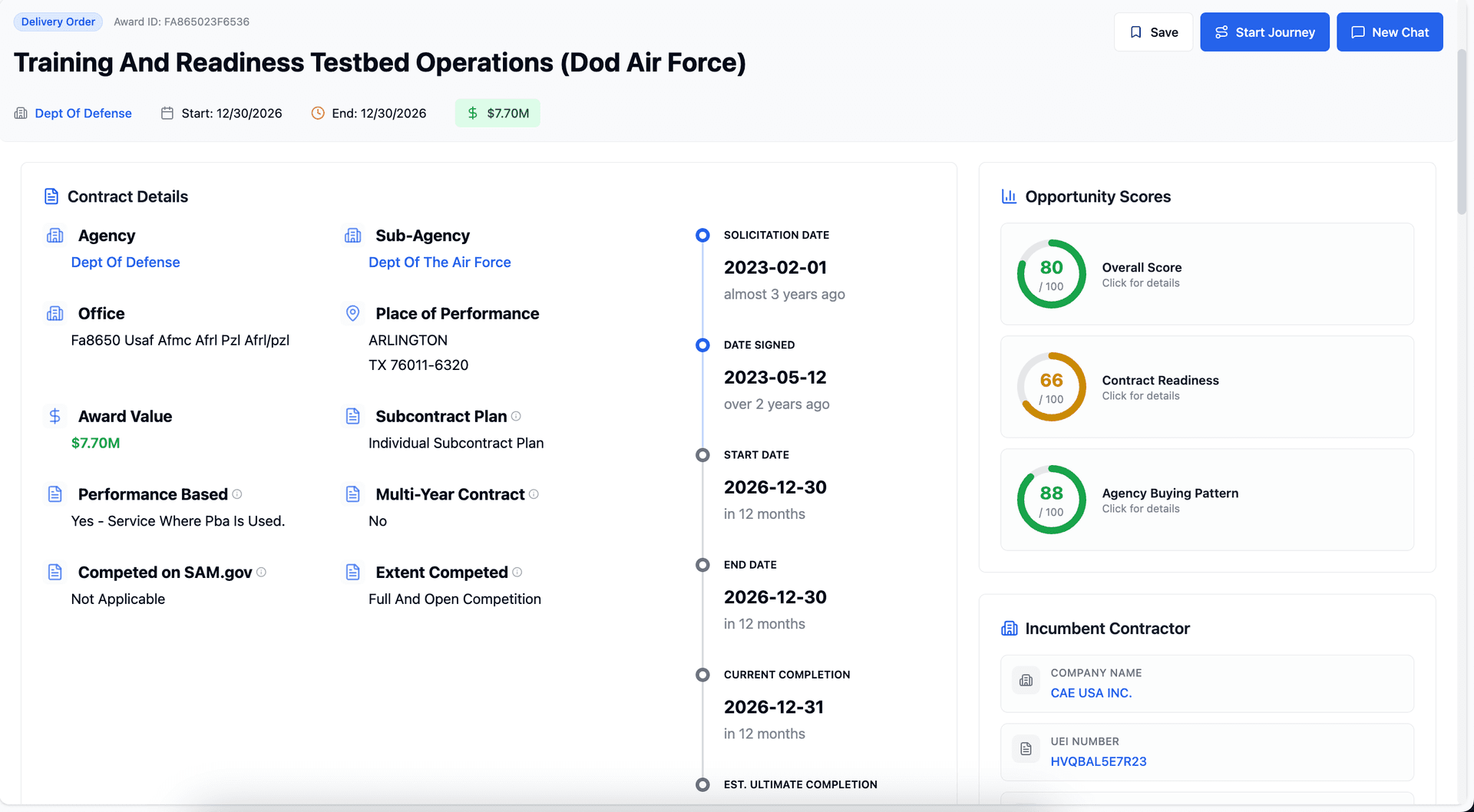Click the calendar icon before the Start date
Screen dimensions: 1474x812
(167, 113)
